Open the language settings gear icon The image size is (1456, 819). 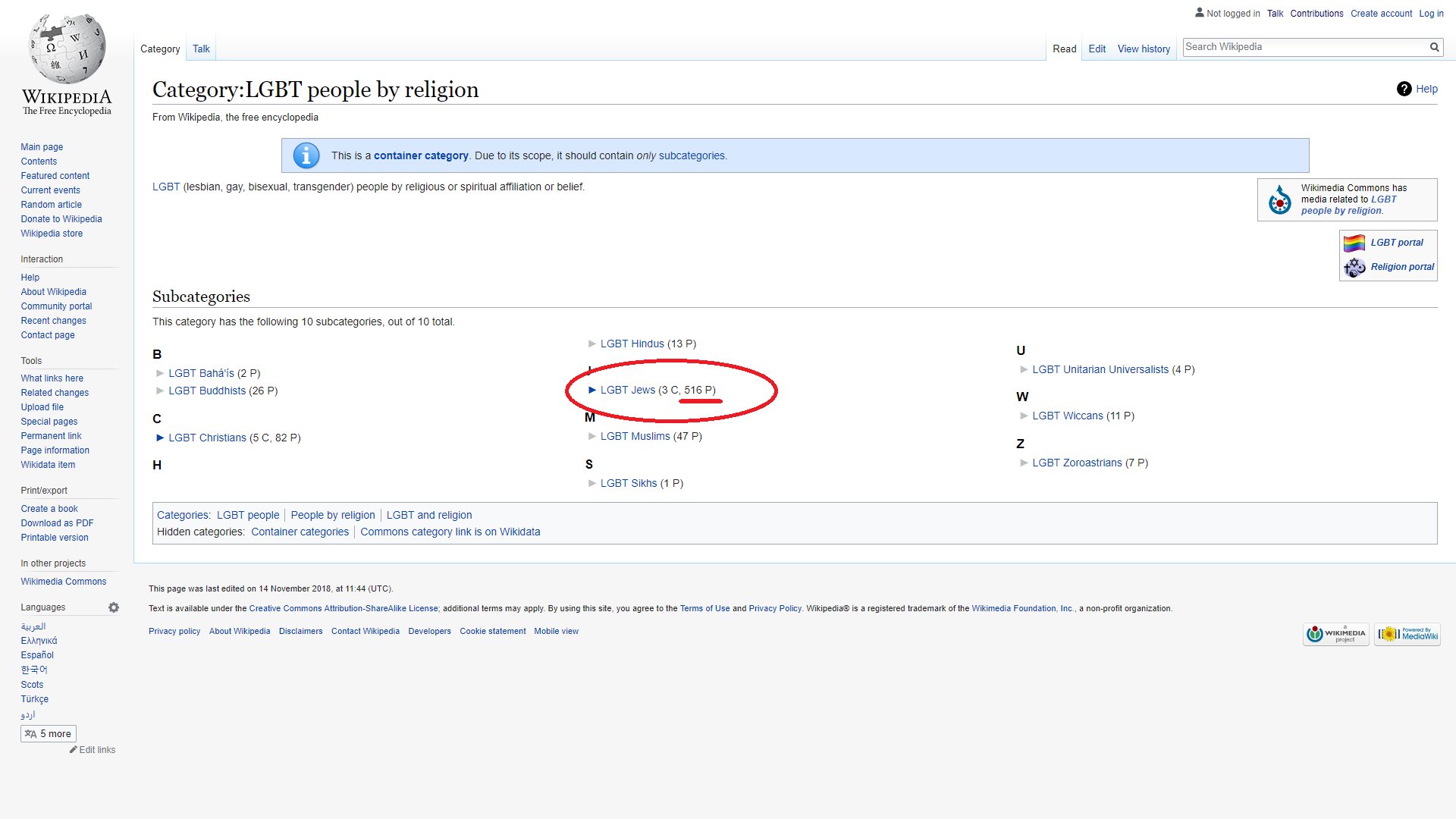(114, 607)
